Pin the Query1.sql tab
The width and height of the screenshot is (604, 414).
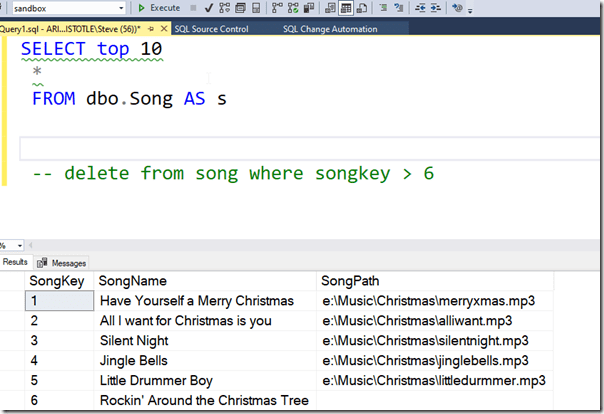click(151, 29)
